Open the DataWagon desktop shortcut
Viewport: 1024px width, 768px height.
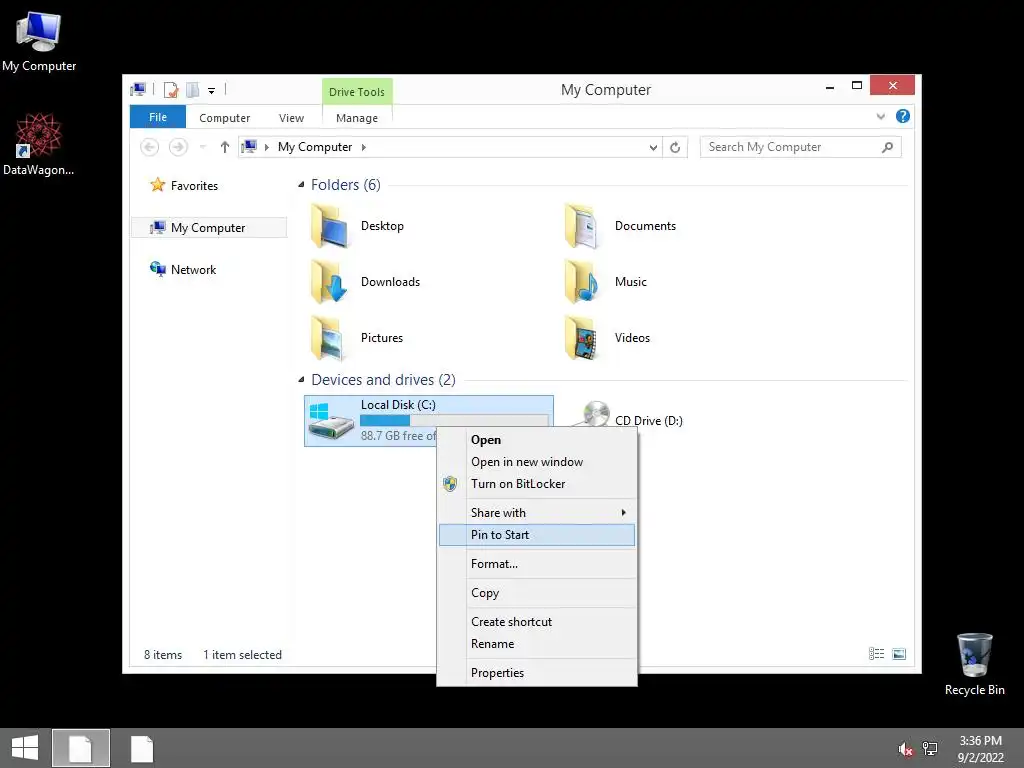(39, 144)
